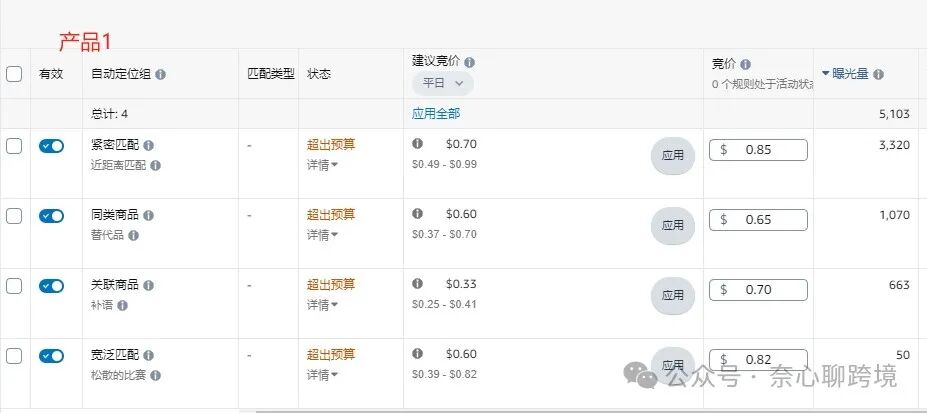Click info icon next to 替代品

click(x=134, y=236)
